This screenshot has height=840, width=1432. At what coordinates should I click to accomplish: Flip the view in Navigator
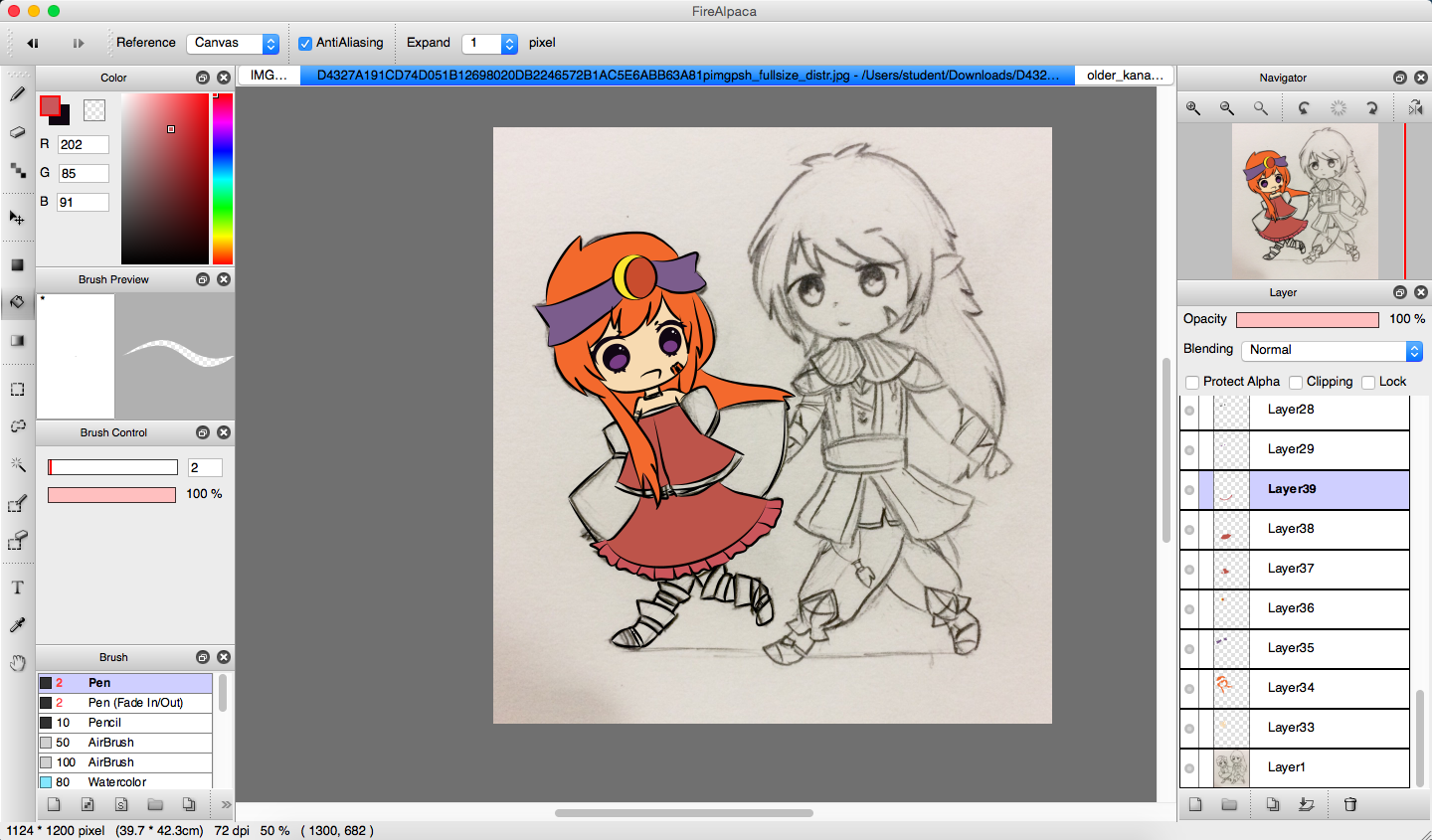pos(1415,108)
